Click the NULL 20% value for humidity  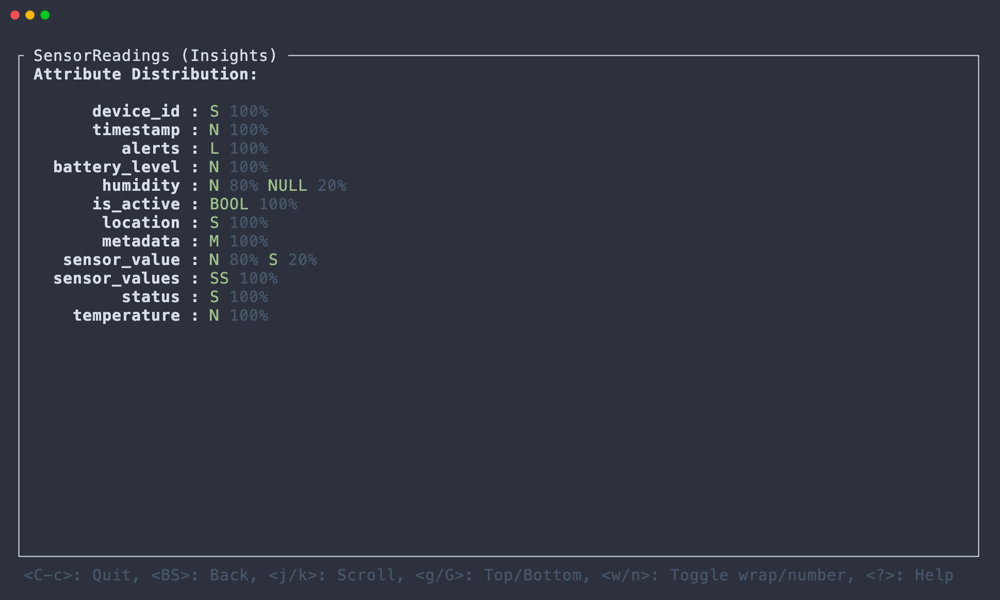click(306, 185)
